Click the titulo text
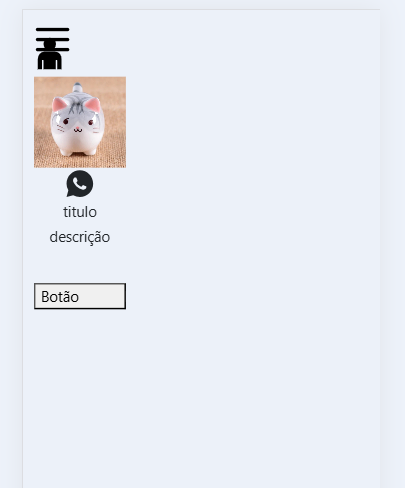This screenshot has height=488, width=405. coord(80,212)
